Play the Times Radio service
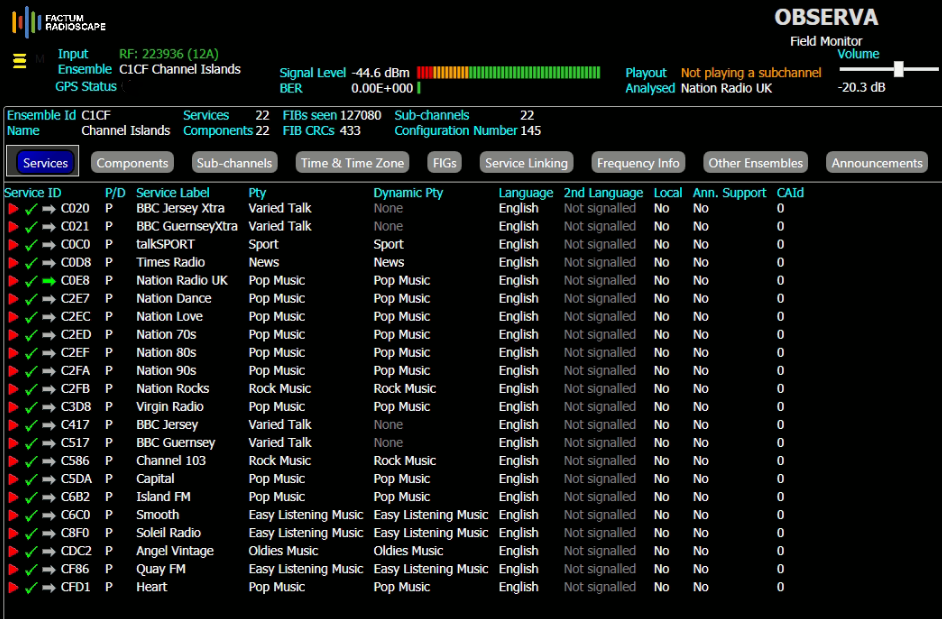The height and width of the screenshot is (619, 942). click(13, 263)
